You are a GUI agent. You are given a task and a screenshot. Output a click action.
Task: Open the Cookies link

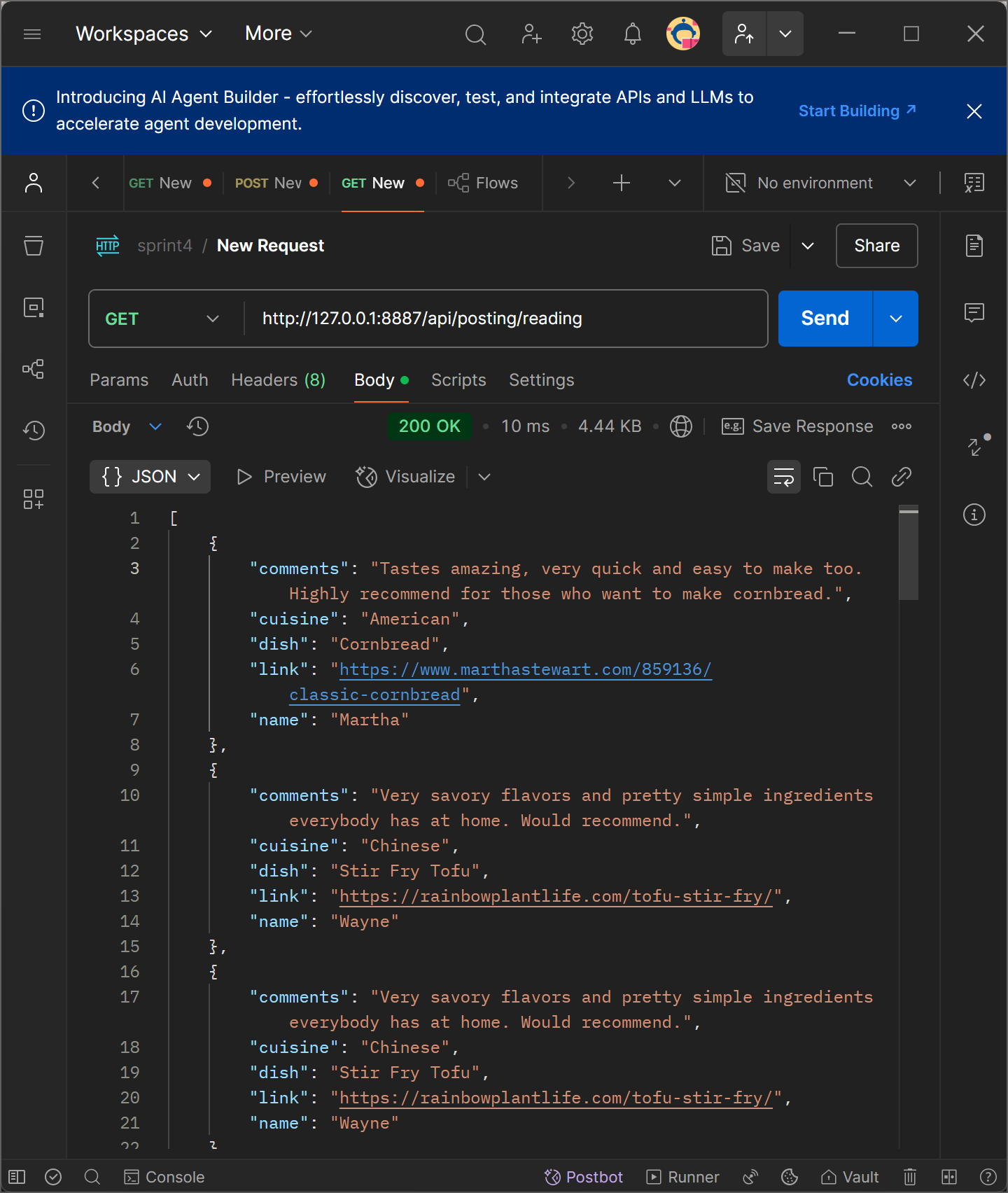click(x=879, y=380)
